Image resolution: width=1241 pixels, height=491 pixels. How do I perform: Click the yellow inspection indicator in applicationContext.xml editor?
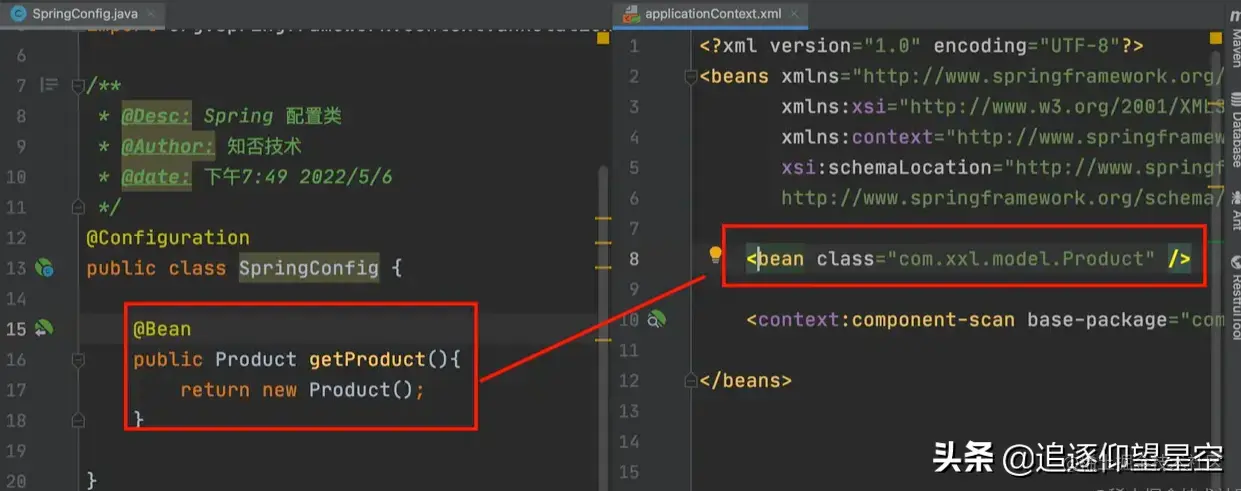(1215, 36)
